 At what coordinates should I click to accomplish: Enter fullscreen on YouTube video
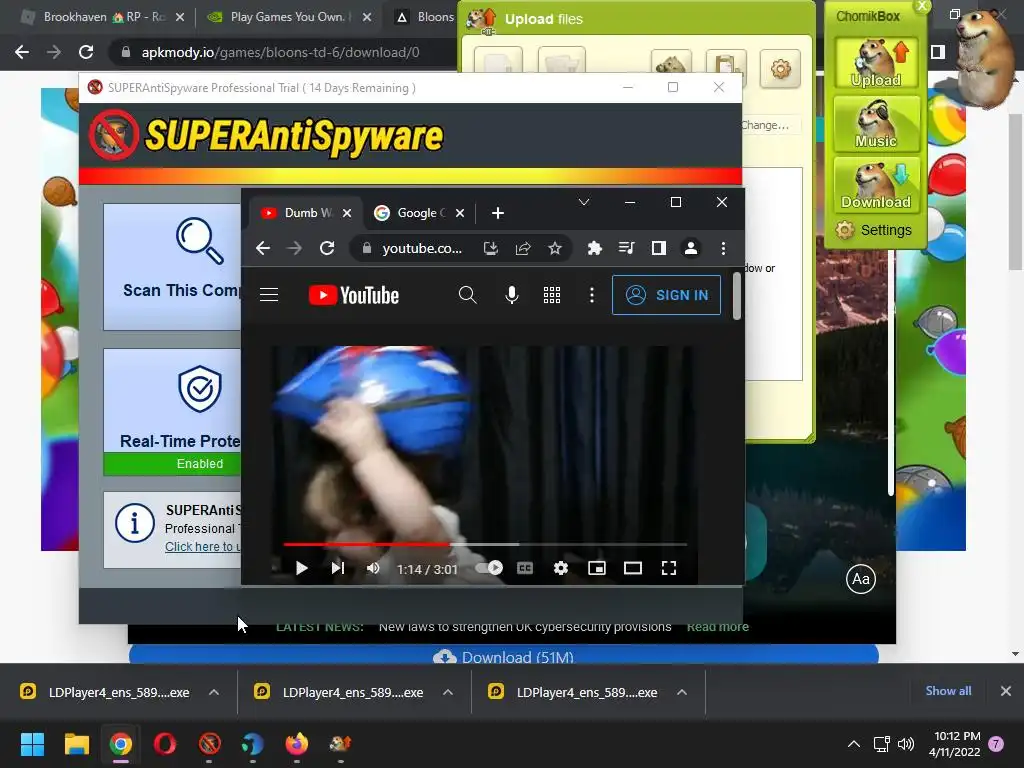click(x=668, y=568)
